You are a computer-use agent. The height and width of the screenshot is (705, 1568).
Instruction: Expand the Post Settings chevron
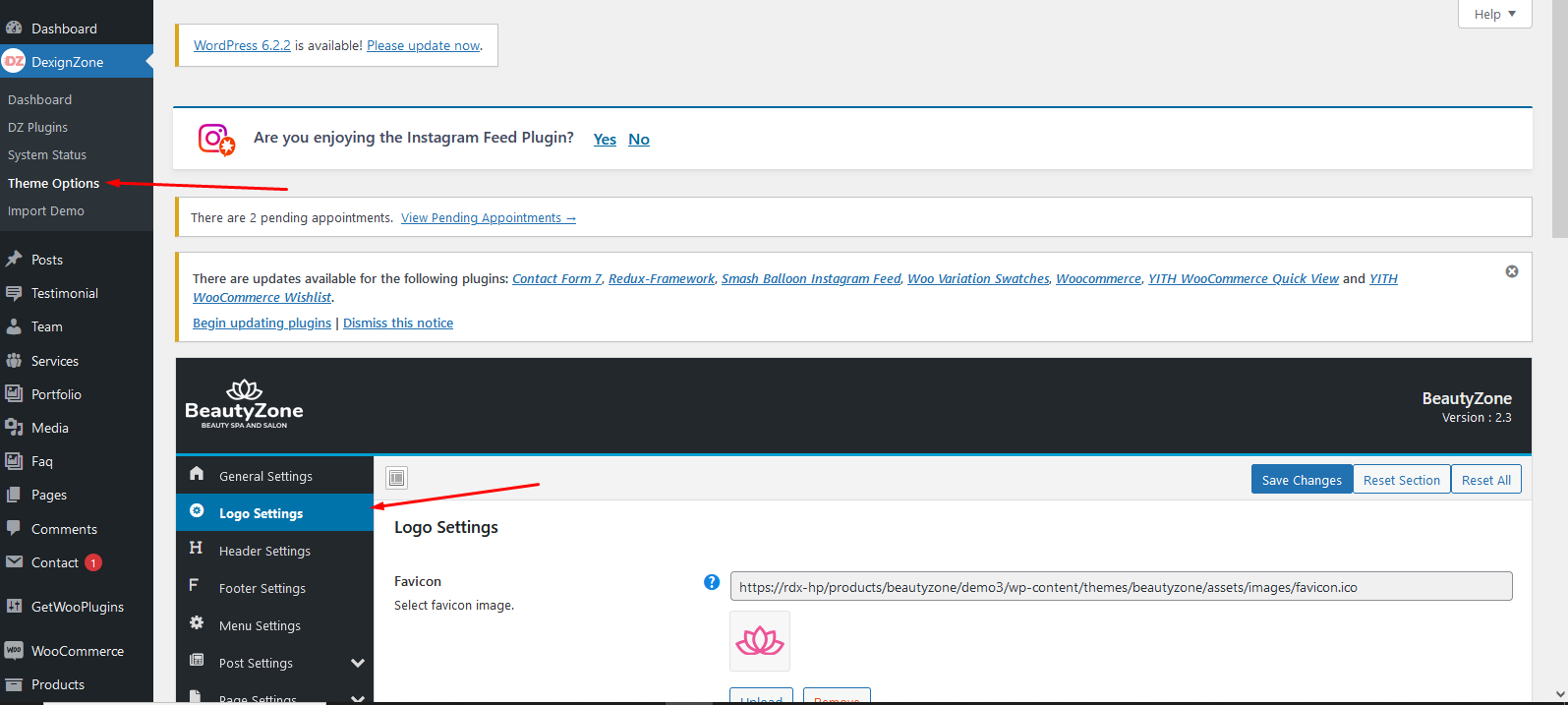(358, 664)
